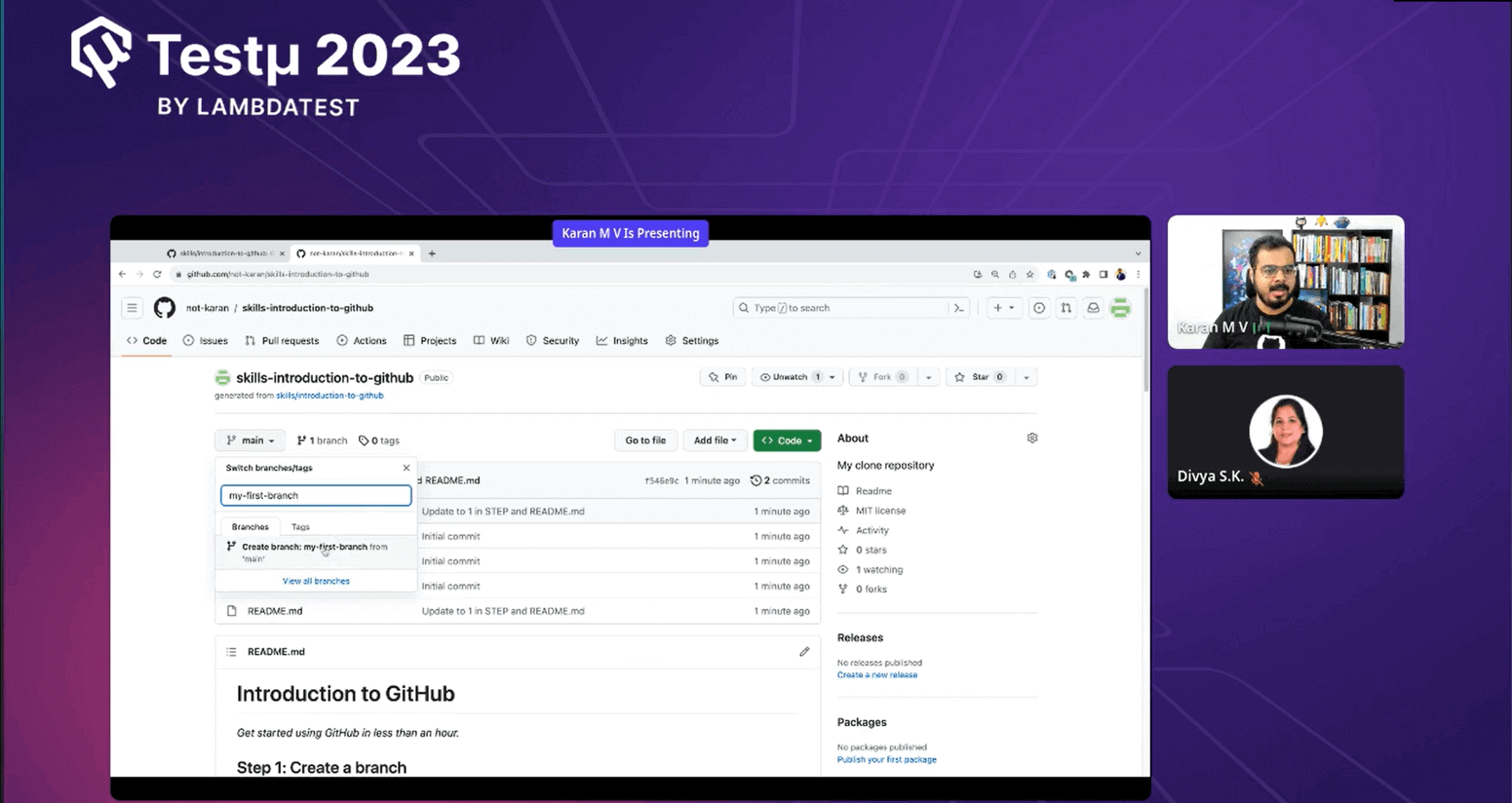Open README outline list icon
Screen dimensions: 1512x803
[x=231, y=652]
